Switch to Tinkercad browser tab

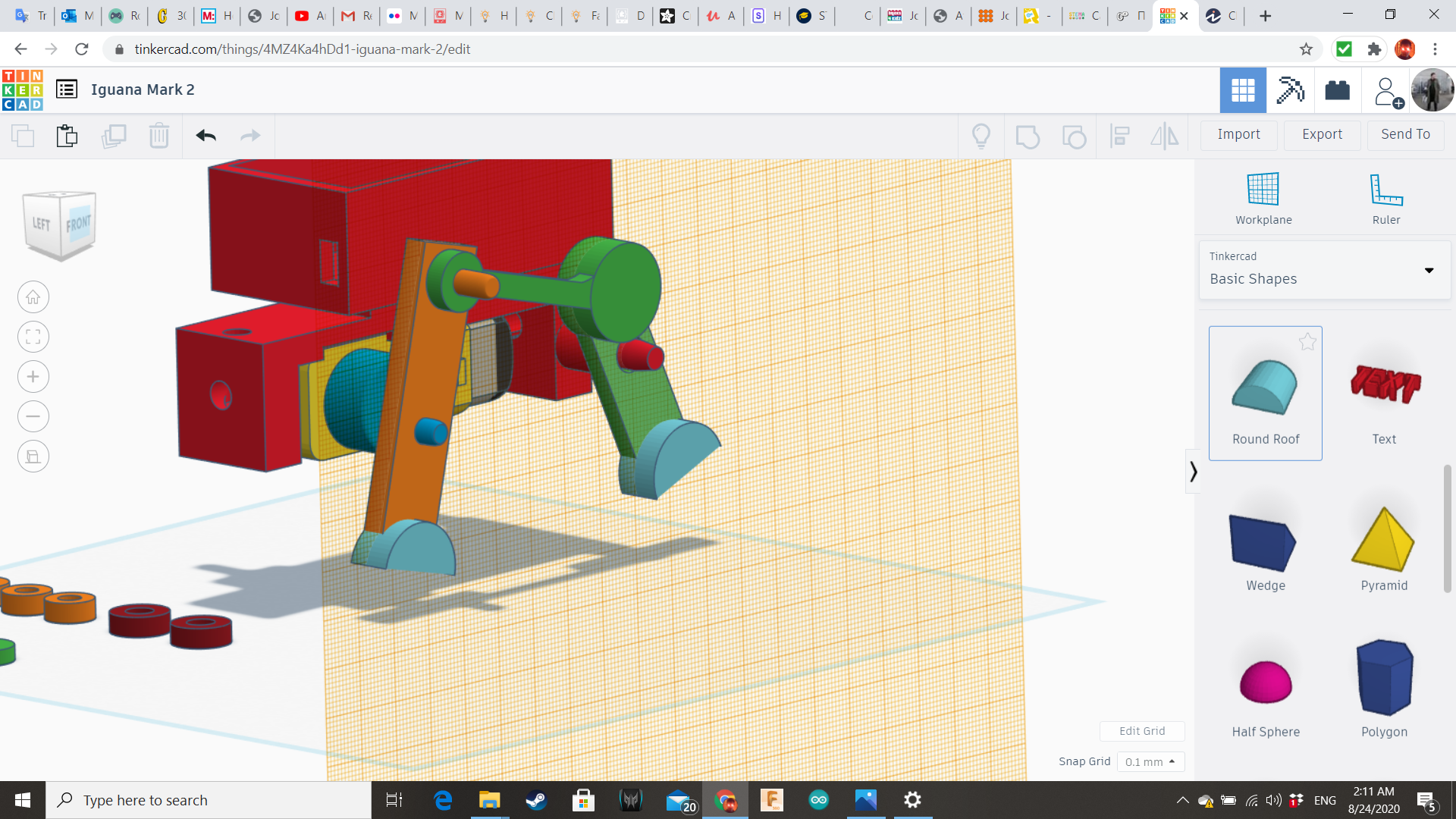[x=1168, y=16]
